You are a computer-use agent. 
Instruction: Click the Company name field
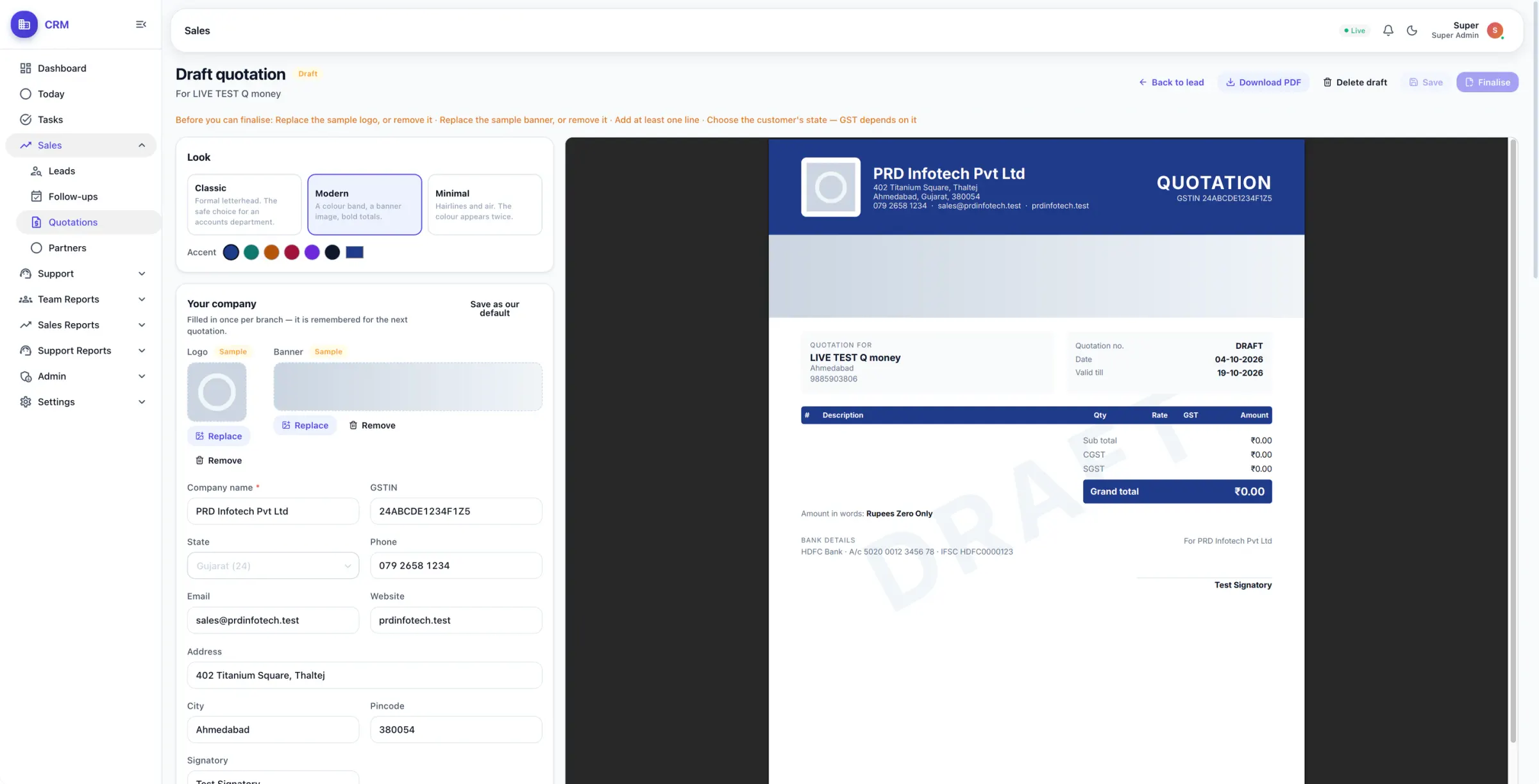(x=273, y=511)
